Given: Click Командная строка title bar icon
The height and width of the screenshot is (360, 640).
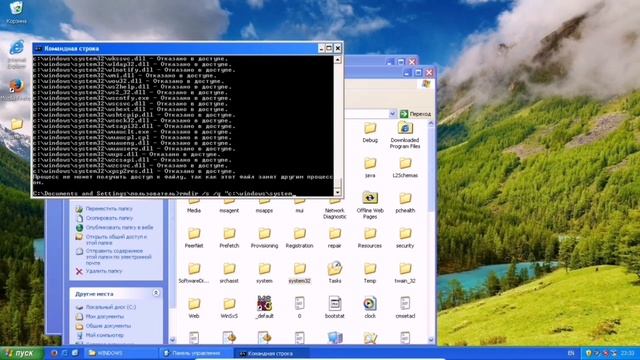Looking at the screenshot, I should [x=38, y=49].
